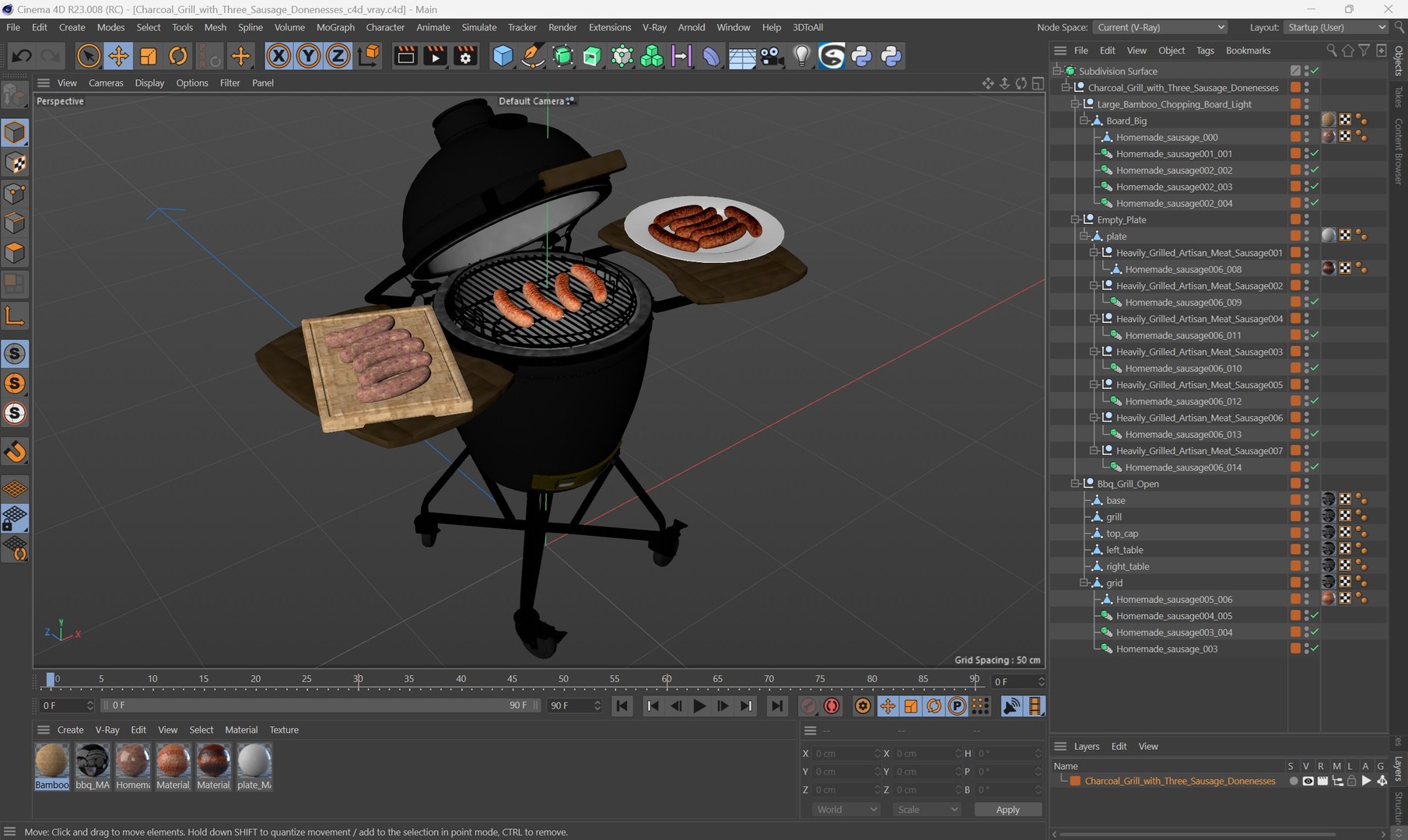Open the Object Manager Tags menu

(x=1205, y=51)
